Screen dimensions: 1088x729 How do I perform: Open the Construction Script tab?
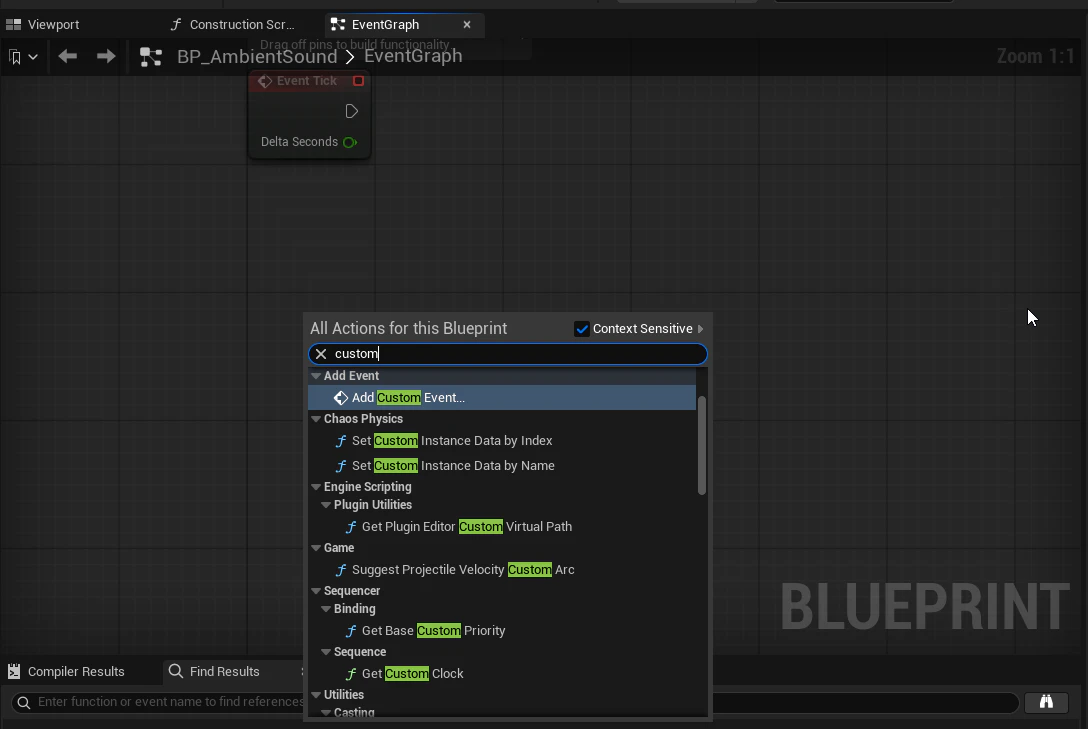pyautogui.click(x=232, y=24)
